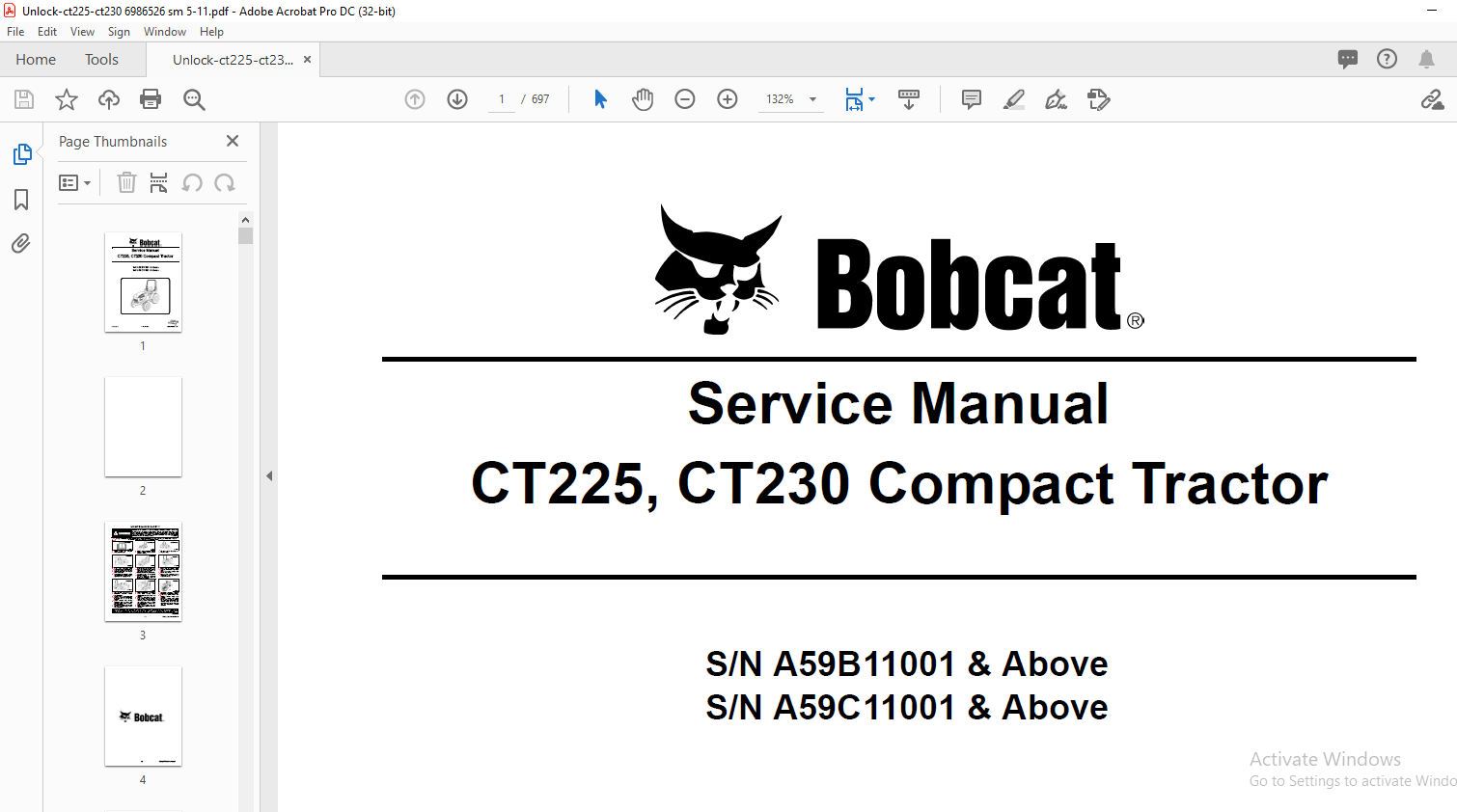Viewport: 1457px width, 812px height.
Task: Open the notifications bell
Action: point(1426,59)
